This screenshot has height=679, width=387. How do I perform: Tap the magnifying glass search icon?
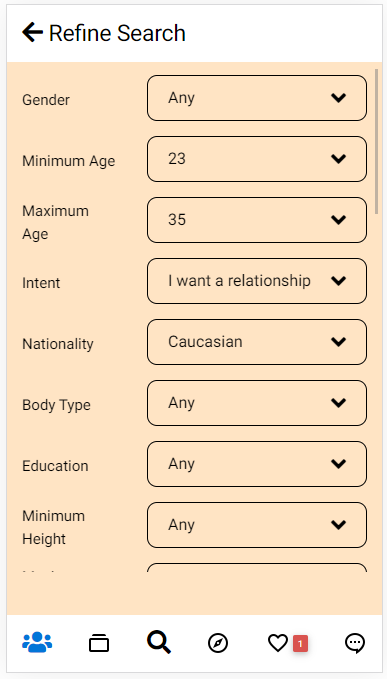(159, 642)
